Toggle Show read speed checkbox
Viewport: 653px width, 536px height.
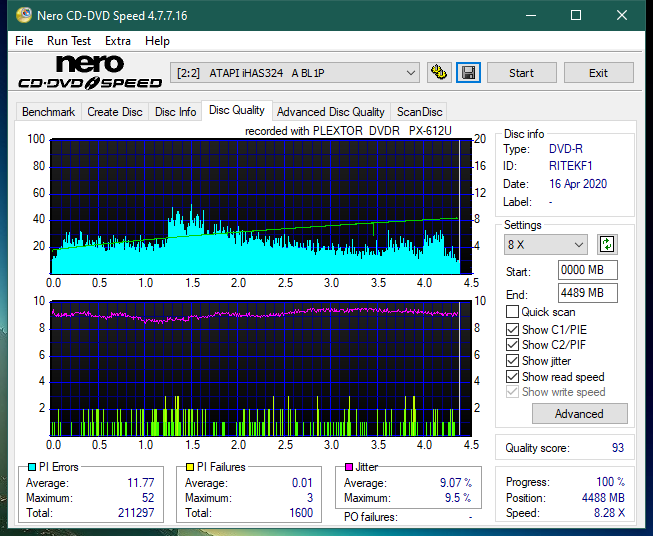pyautogui.click(x=512, y=376)
